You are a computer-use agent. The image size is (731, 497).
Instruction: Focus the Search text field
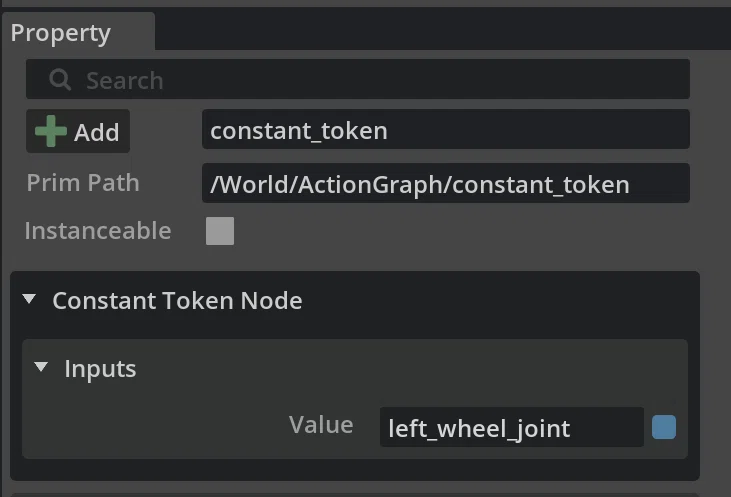(x=358, y=79)
